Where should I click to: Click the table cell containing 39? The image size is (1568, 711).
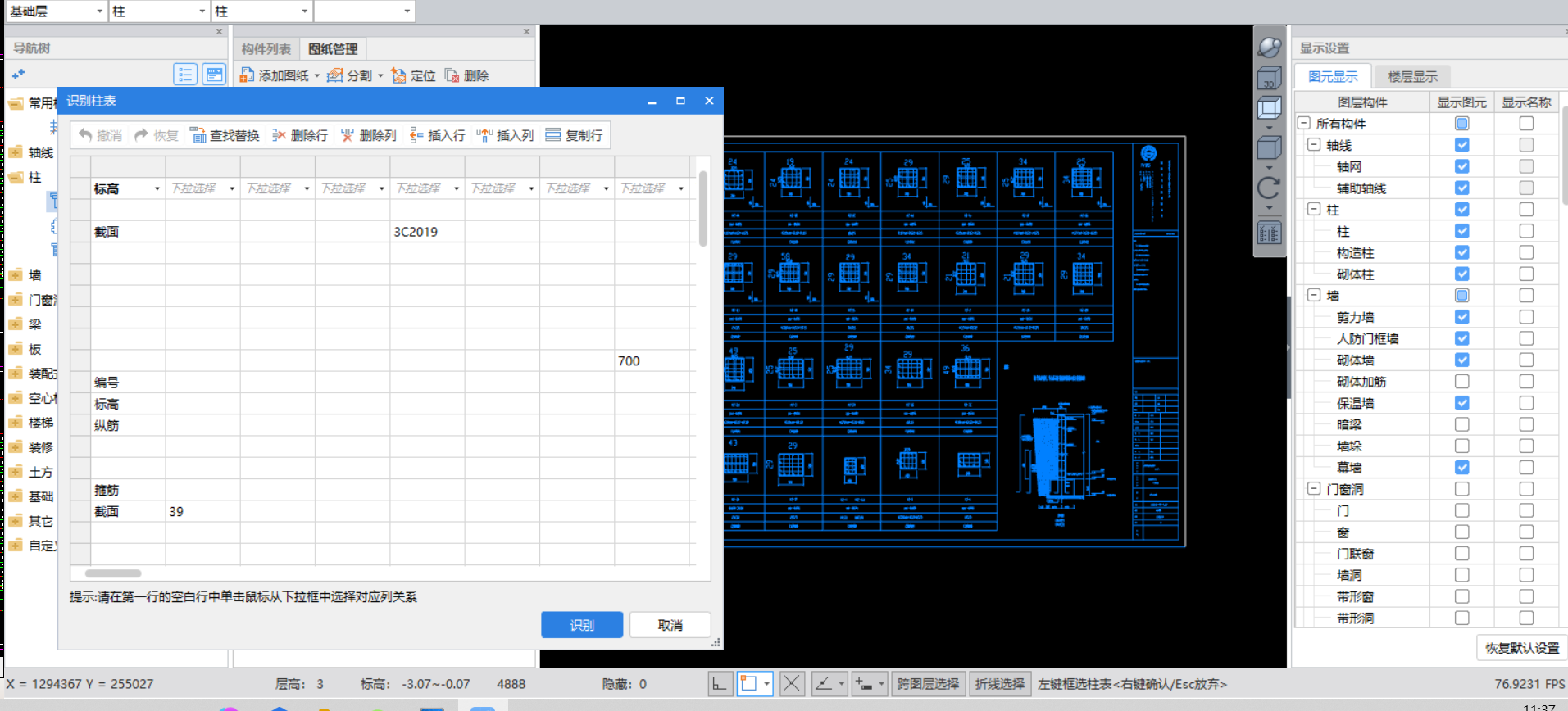coord(202,512)
